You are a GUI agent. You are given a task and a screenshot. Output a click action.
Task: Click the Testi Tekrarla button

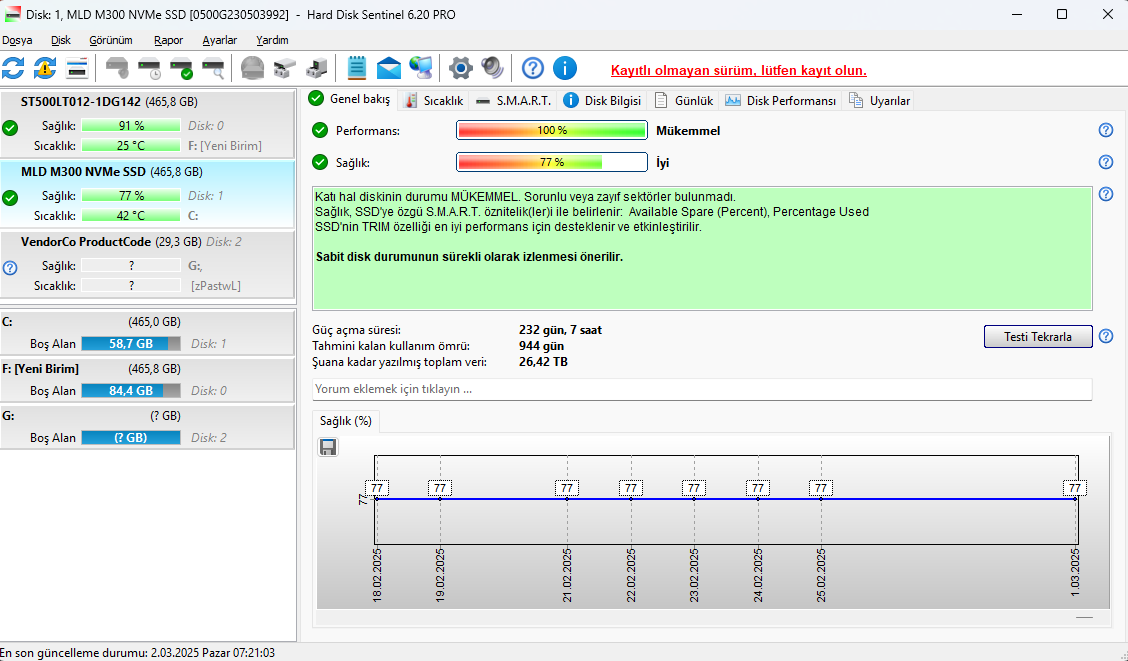[x=1038, y=337]
